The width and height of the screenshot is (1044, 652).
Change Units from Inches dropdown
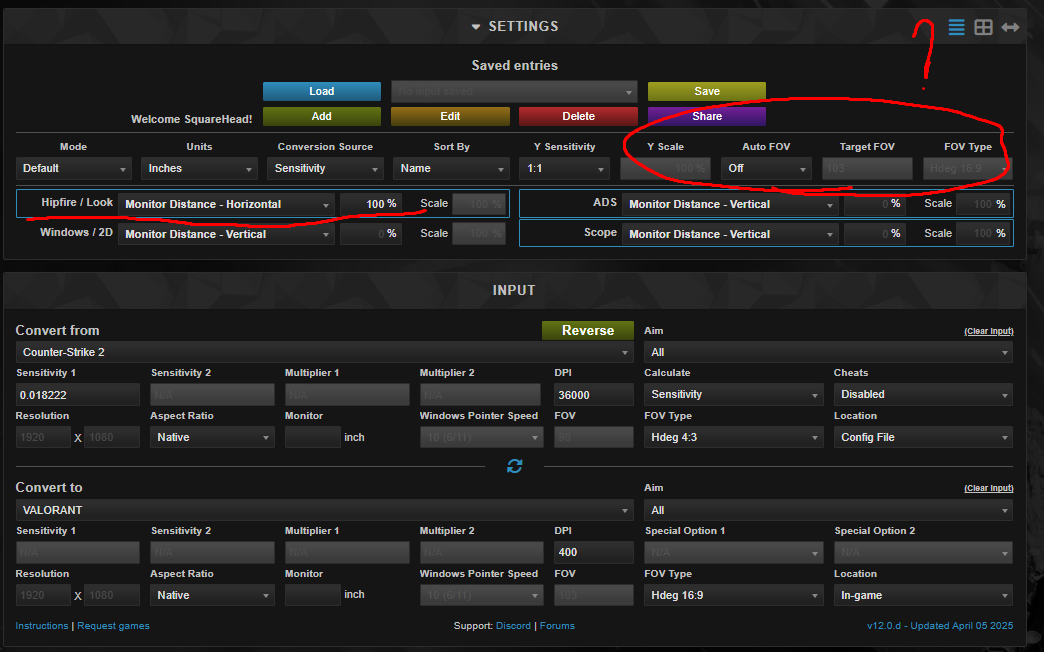(x=198, y=168)
